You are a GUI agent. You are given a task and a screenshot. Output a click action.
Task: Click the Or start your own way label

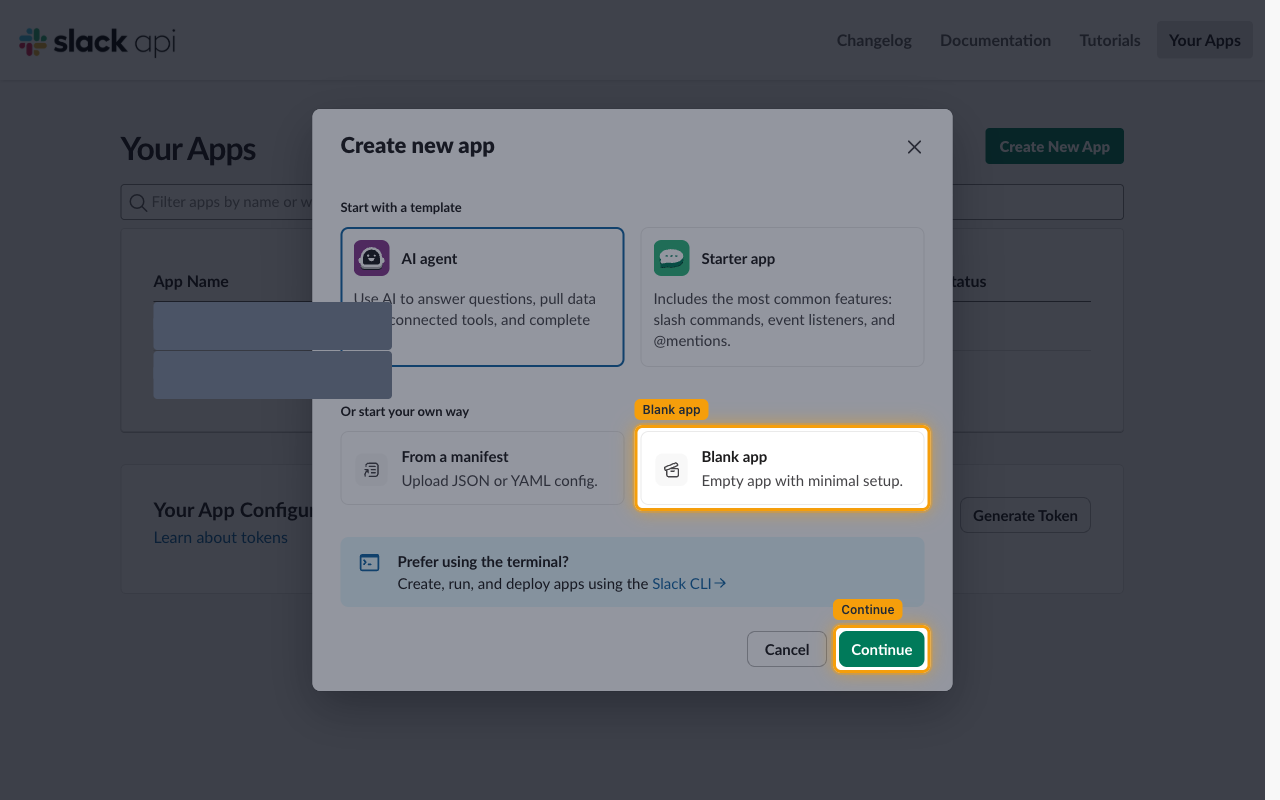(405, 411)
